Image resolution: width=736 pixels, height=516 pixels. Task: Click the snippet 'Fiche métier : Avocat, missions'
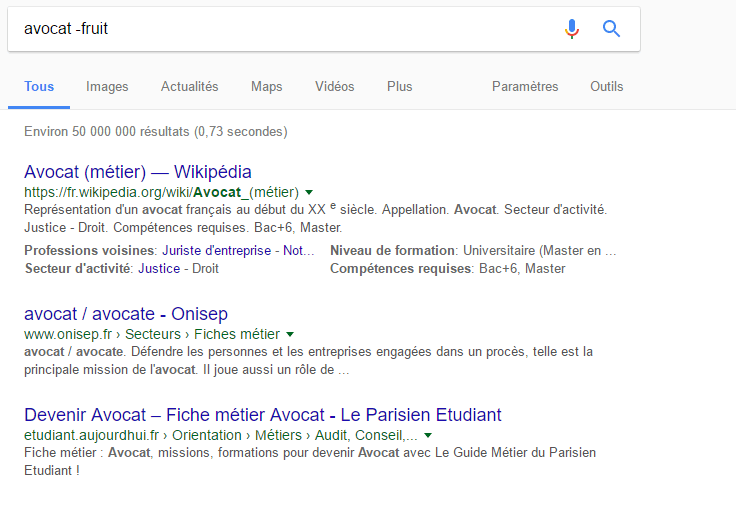point(310,462)
